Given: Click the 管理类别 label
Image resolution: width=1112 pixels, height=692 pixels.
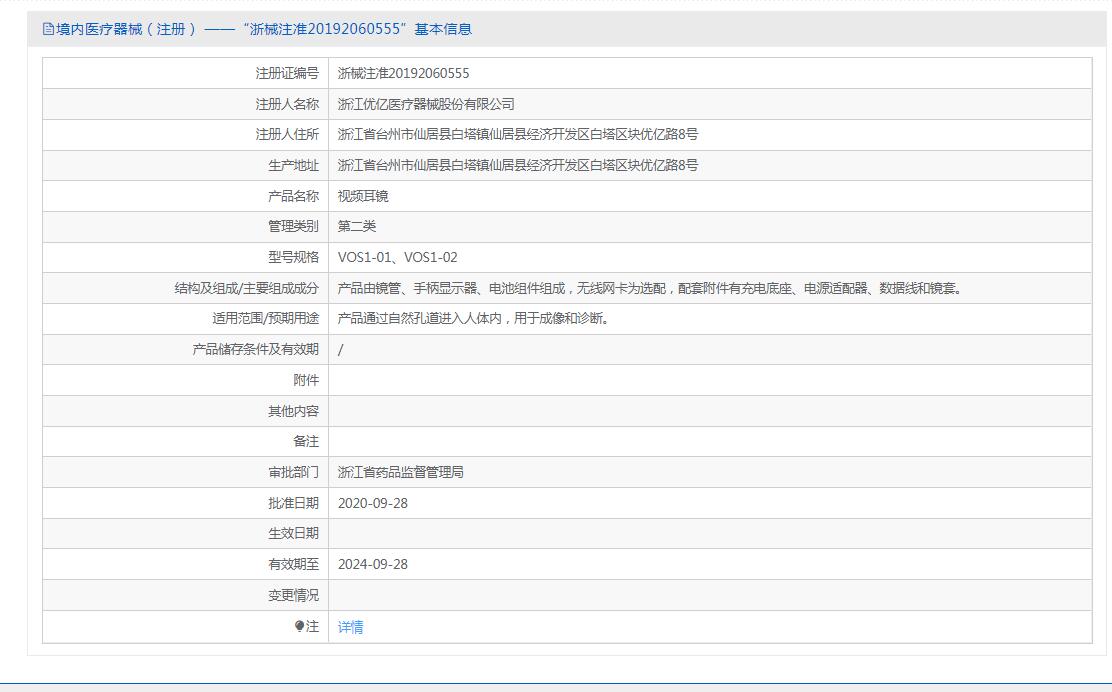Looking at the screenshot, I should 294,226.
